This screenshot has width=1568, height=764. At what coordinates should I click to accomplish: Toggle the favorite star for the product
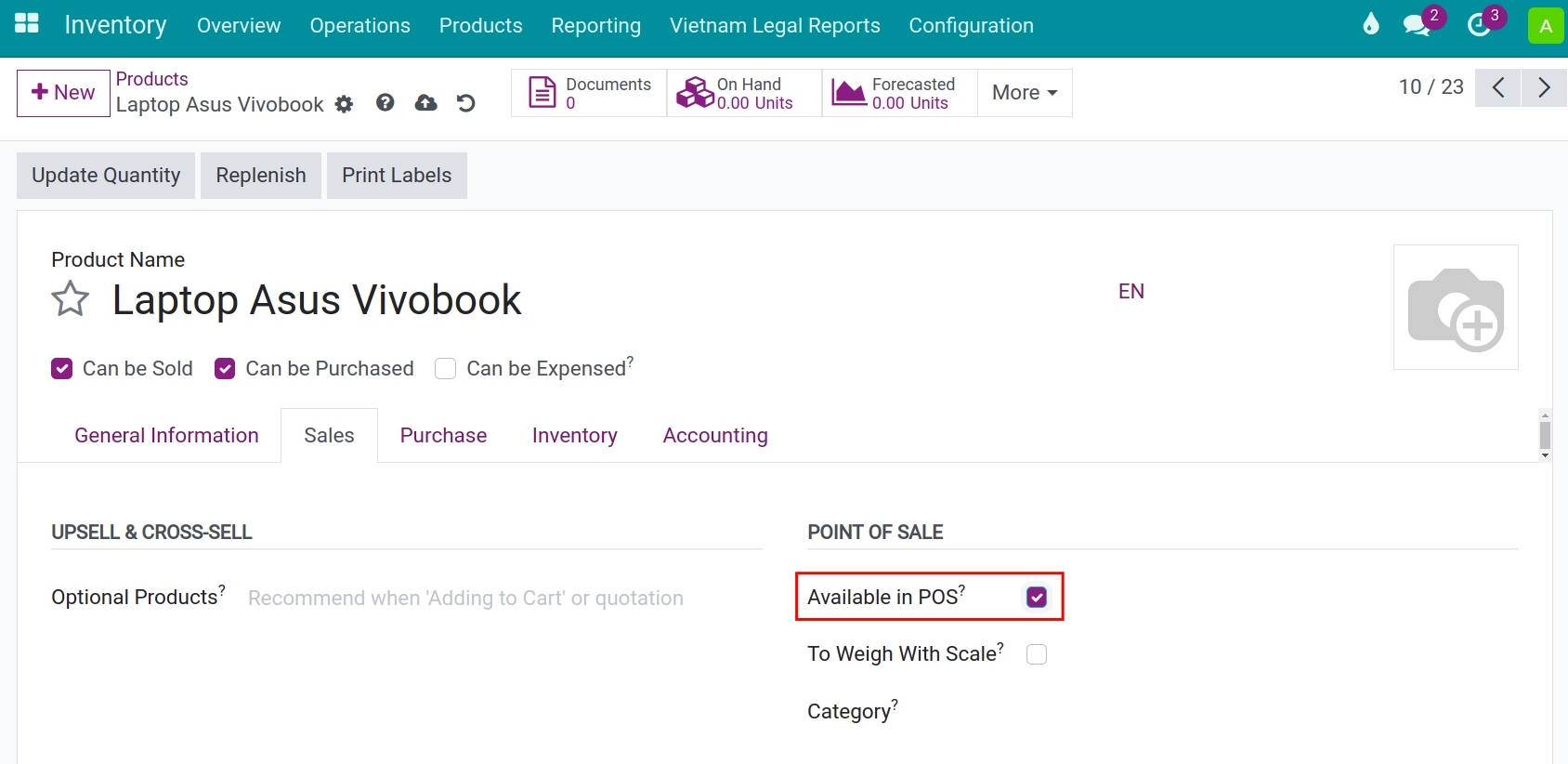click(x=71, y=299)
